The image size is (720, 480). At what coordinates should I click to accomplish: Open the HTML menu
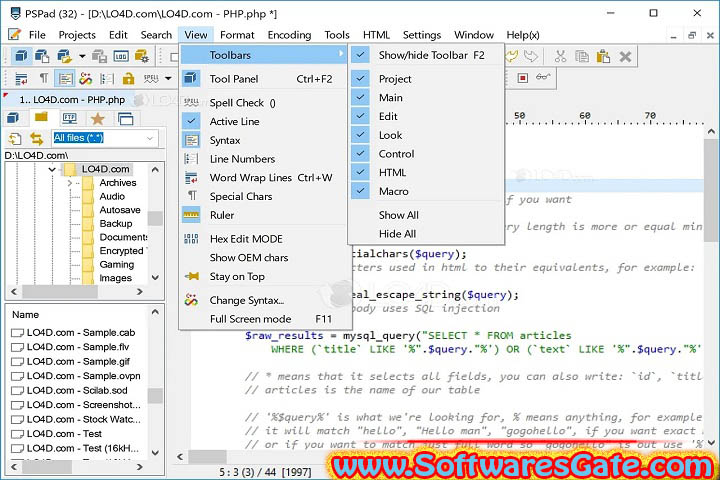[376, 35]
